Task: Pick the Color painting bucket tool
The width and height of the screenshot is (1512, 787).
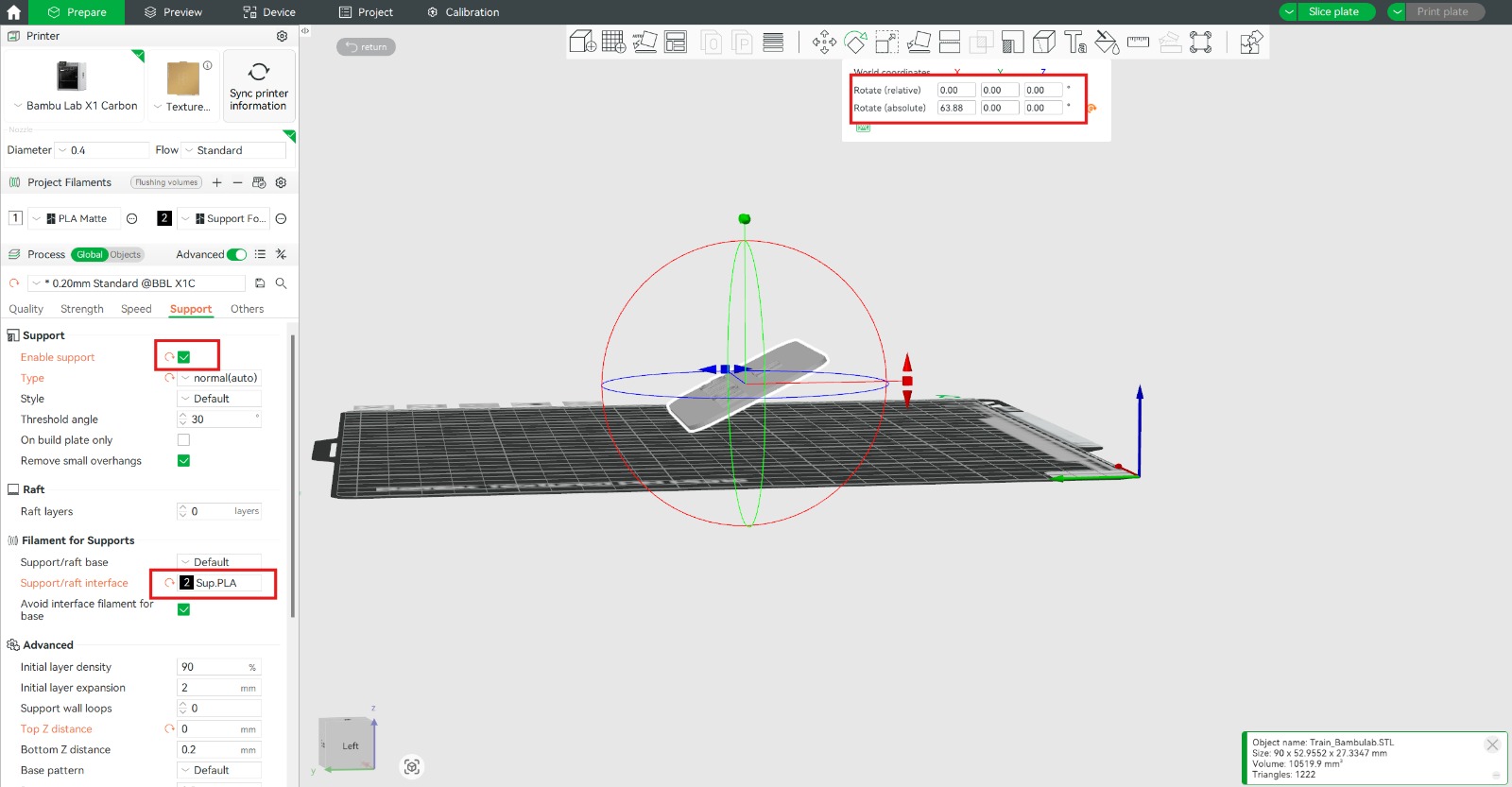Action: pos(1107,43)
